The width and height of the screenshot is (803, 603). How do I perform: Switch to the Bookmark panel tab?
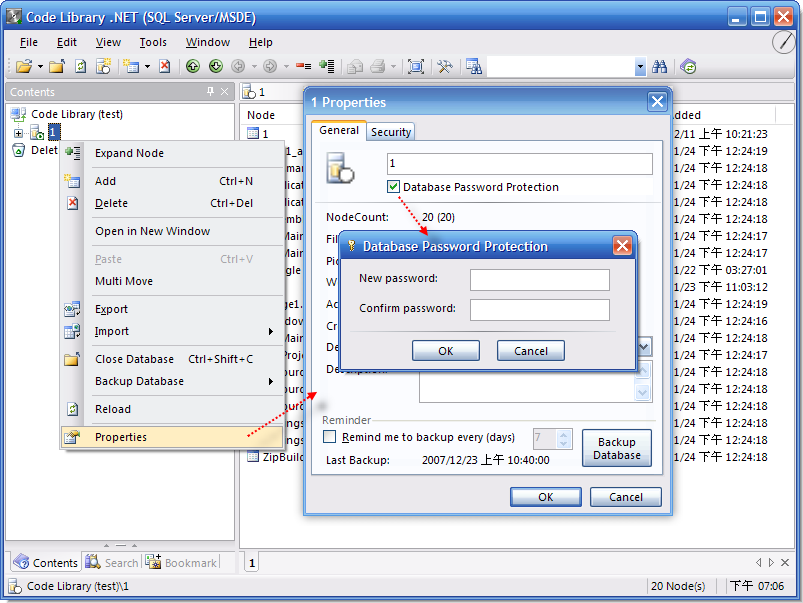(181, 563)
